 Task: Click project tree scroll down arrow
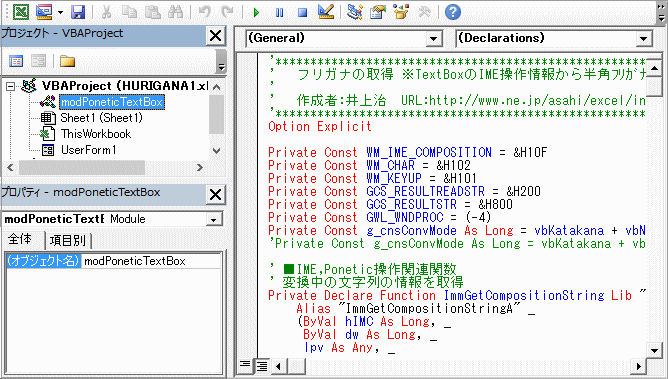click(x=216, y=150)
